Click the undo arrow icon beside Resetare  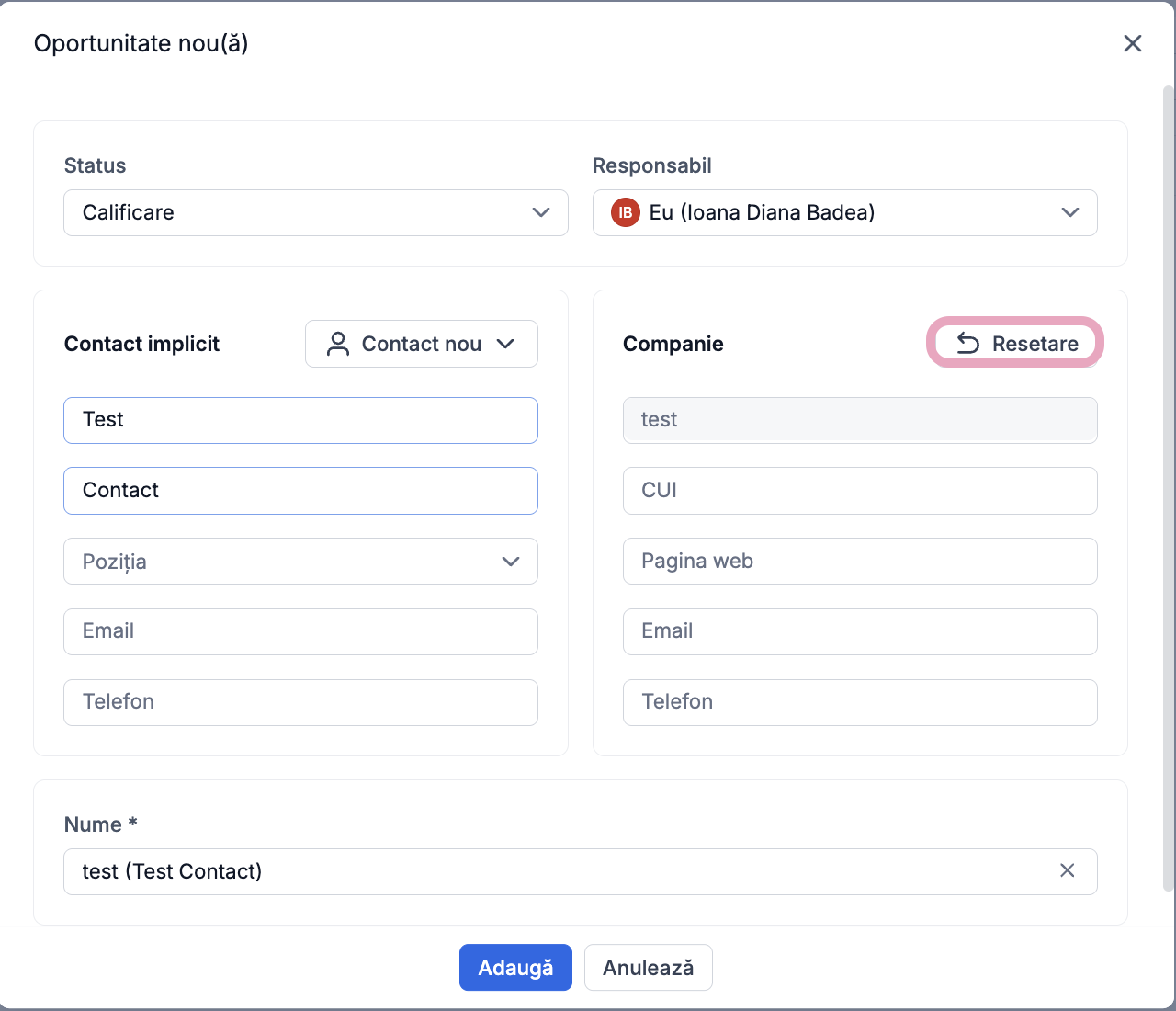pos(968,344)
